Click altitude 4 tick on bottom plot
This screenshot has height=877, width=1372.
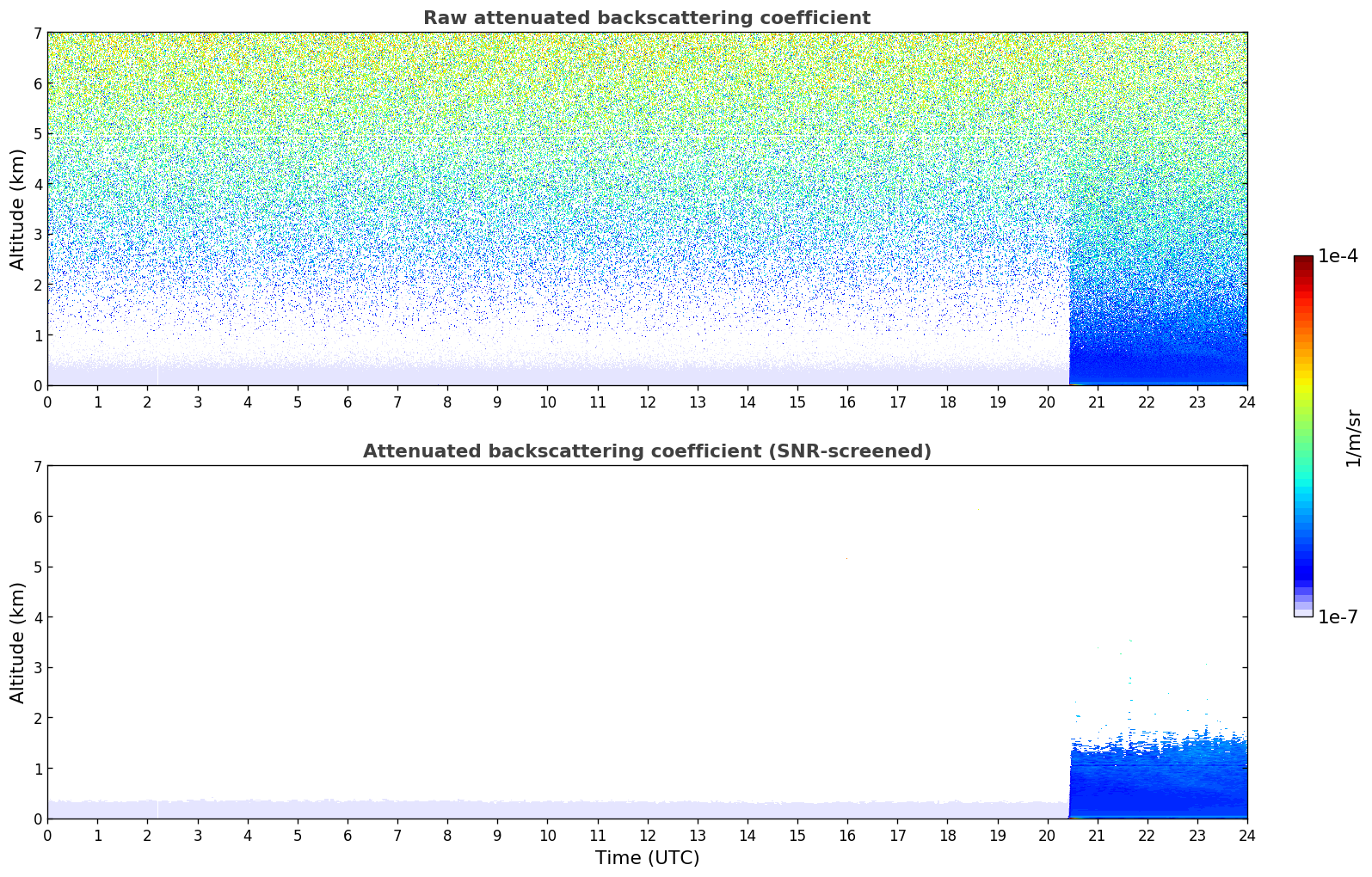click(x=38, y=617)
